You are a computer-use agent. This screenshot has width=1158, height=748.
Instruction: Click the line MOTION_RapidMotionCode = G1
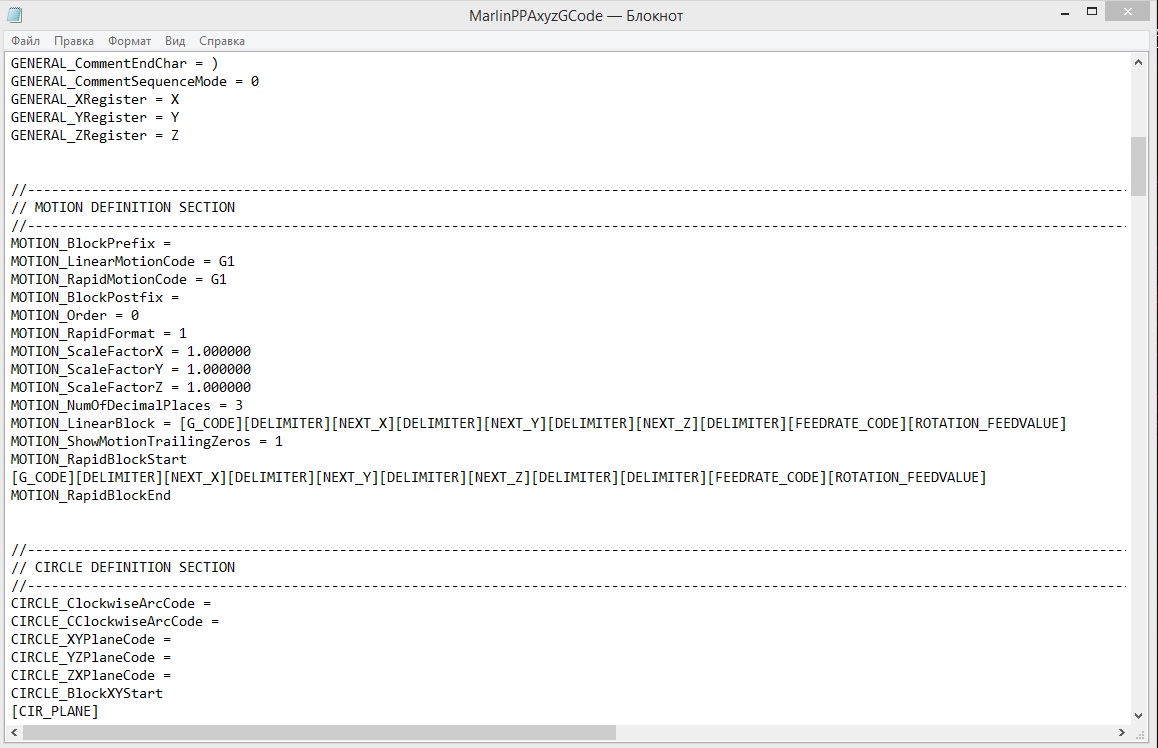118,279
